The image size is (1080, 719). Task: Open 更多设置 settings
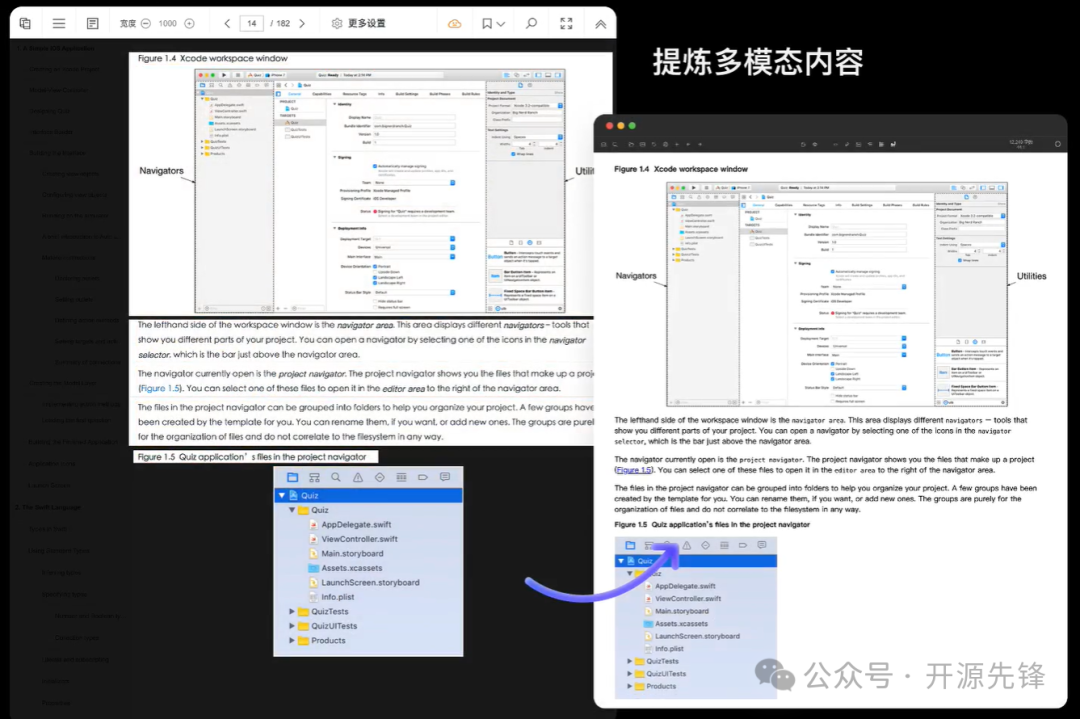pos(358,23)
